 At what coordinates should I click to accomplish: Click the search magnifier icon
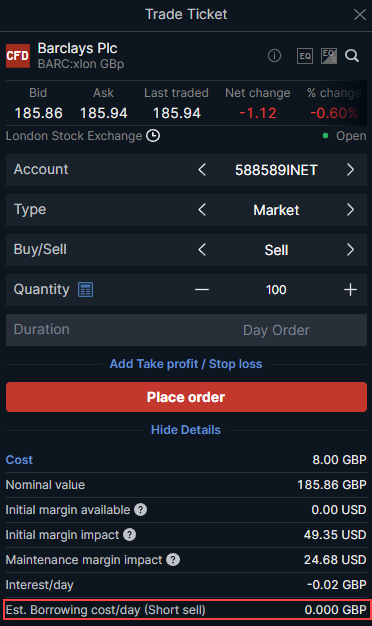click(x=352, y=55)
